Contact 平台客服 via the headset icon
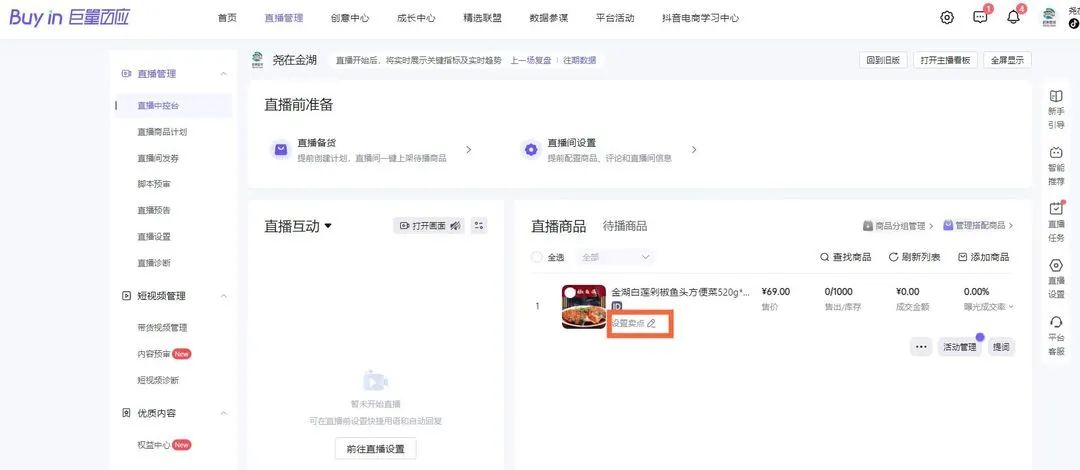1080x470 pixels. pyautogui.click(x=1055, y=322)
